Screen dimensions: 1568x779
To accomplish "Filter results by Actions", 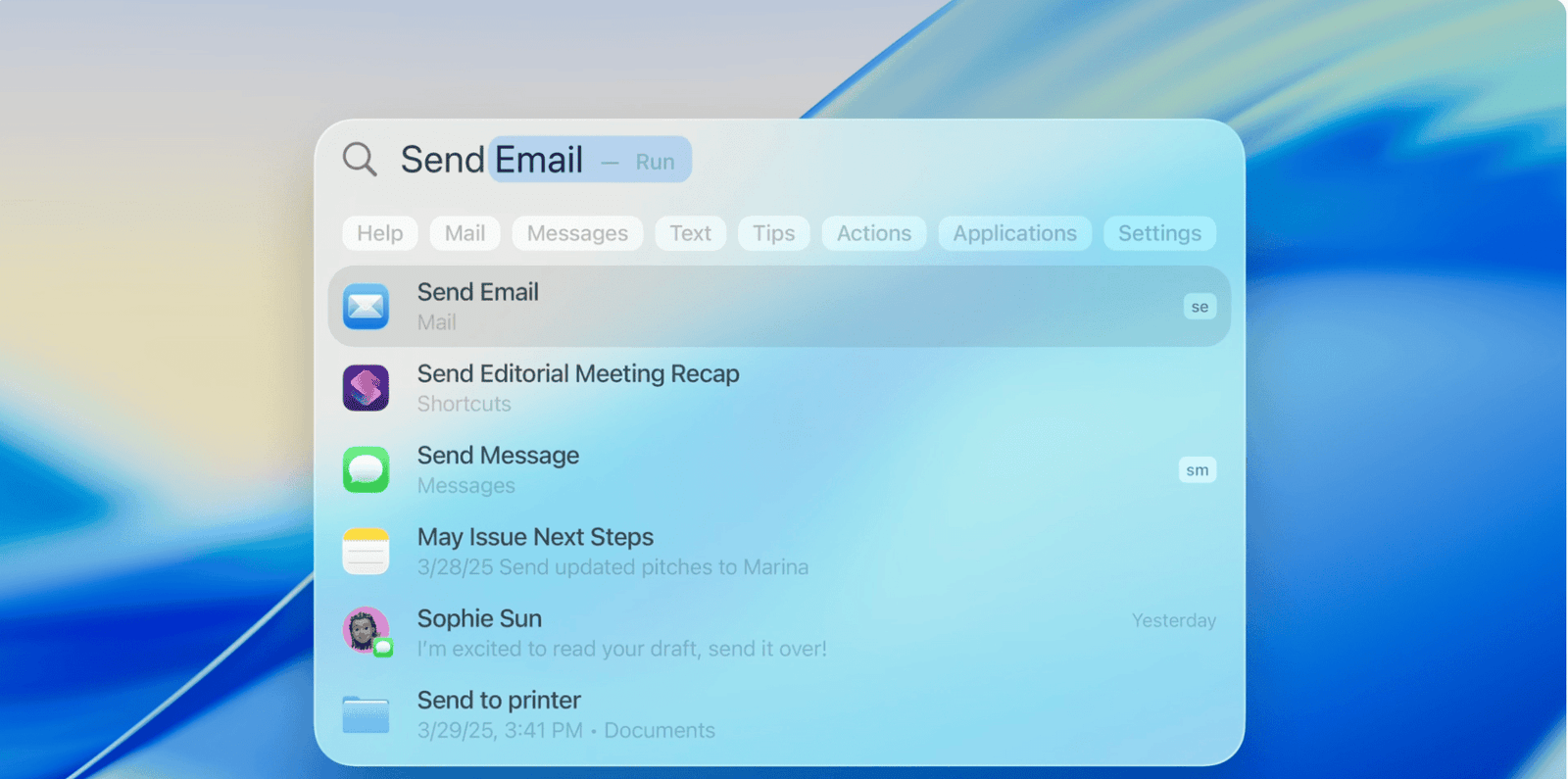I will [874, 233].
